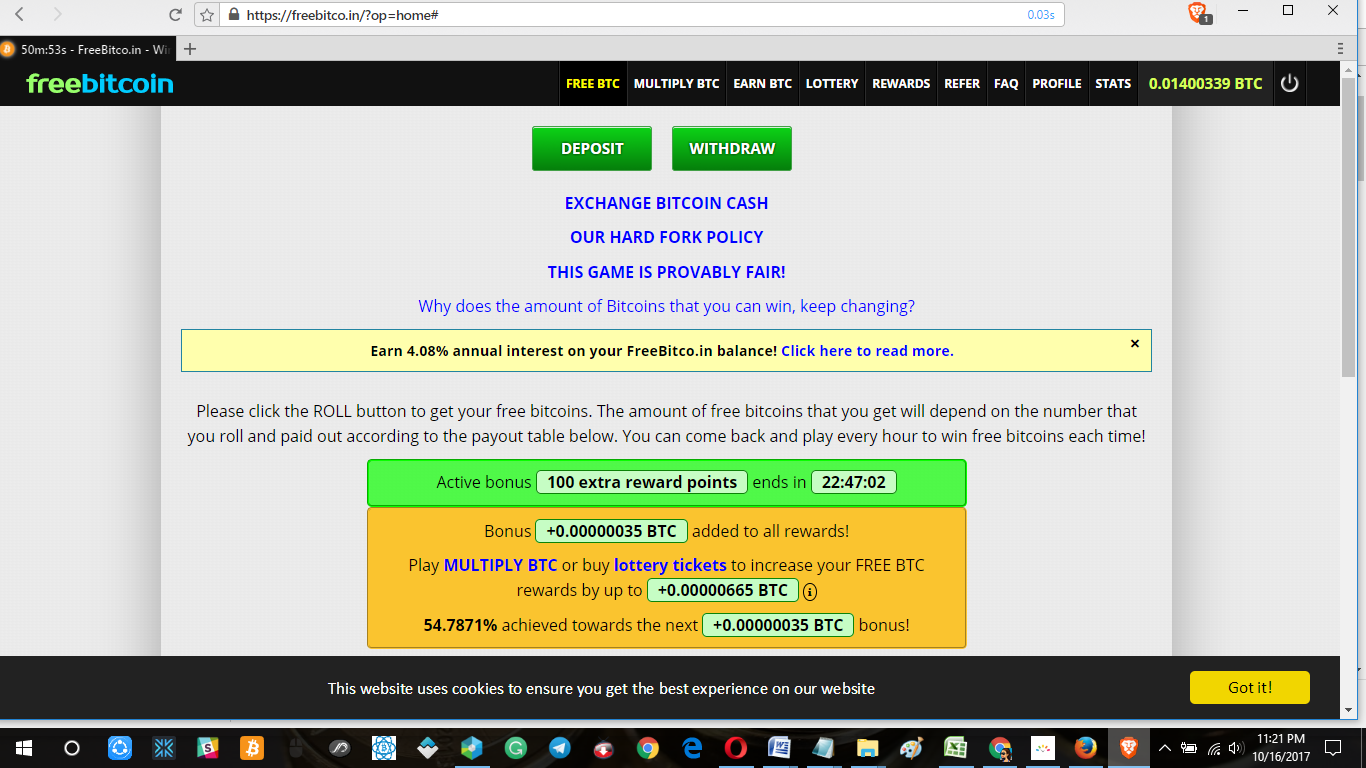Screen dimensions: 1366x768
Task: Open the FAQ page
Action: click(1006, 84)
